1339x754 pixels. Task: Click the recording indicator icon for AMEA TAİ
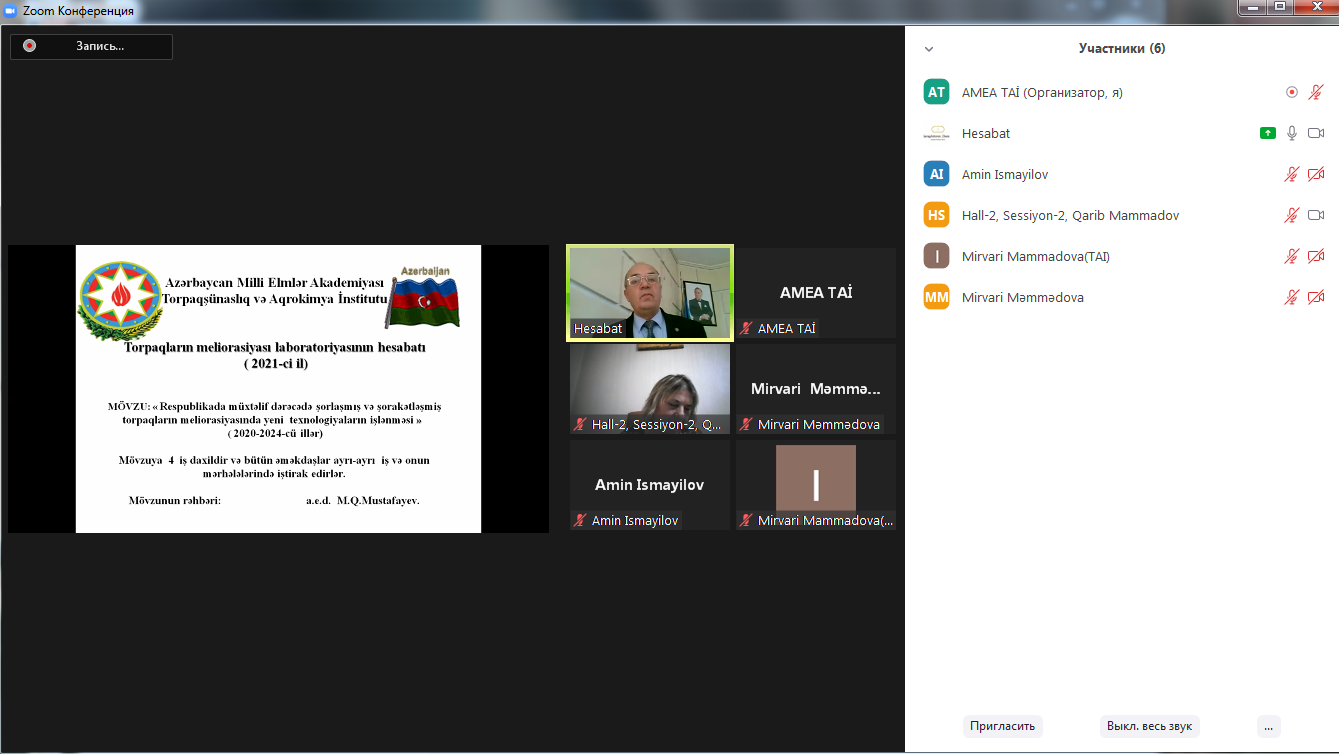[1292, 92]
